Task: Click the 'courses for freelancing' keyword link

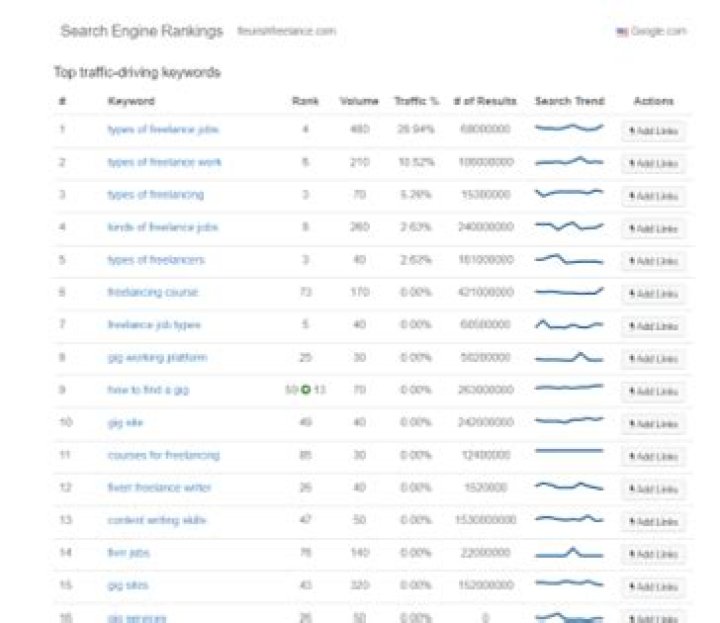Action: click(163, 455)
